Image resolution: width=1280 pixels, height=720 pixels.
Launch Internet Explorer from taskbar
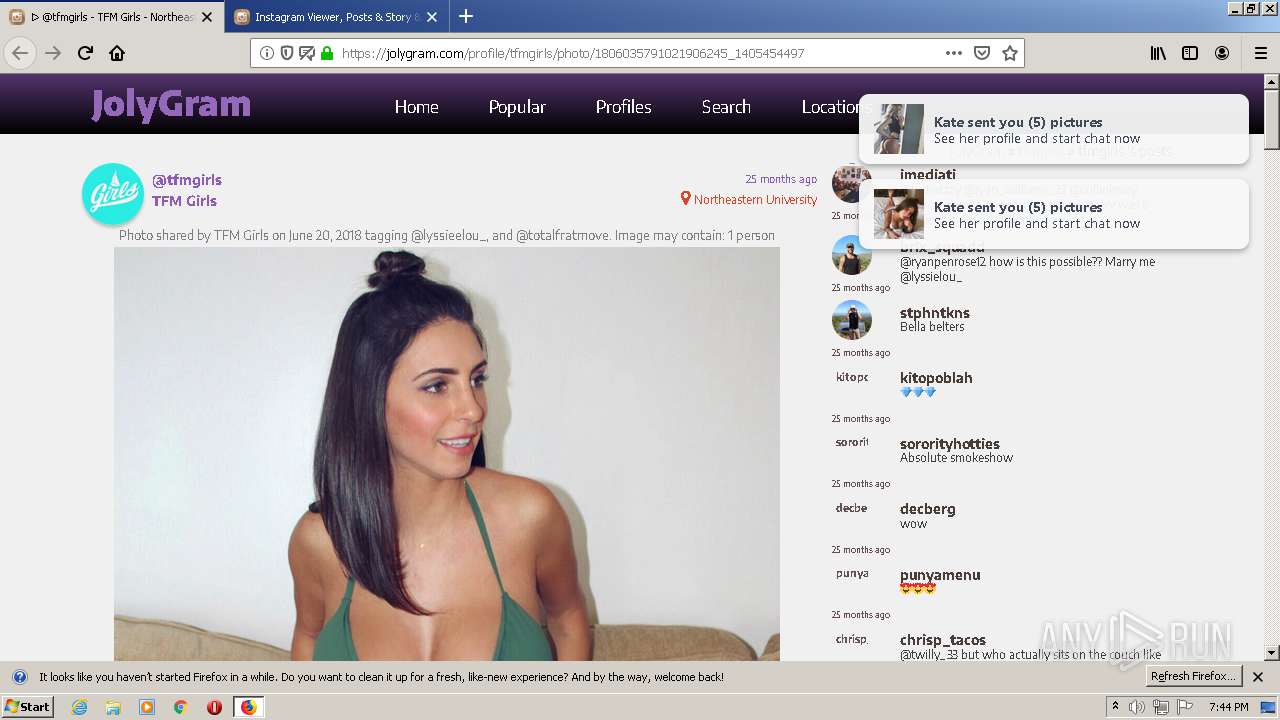coord(79,707)
